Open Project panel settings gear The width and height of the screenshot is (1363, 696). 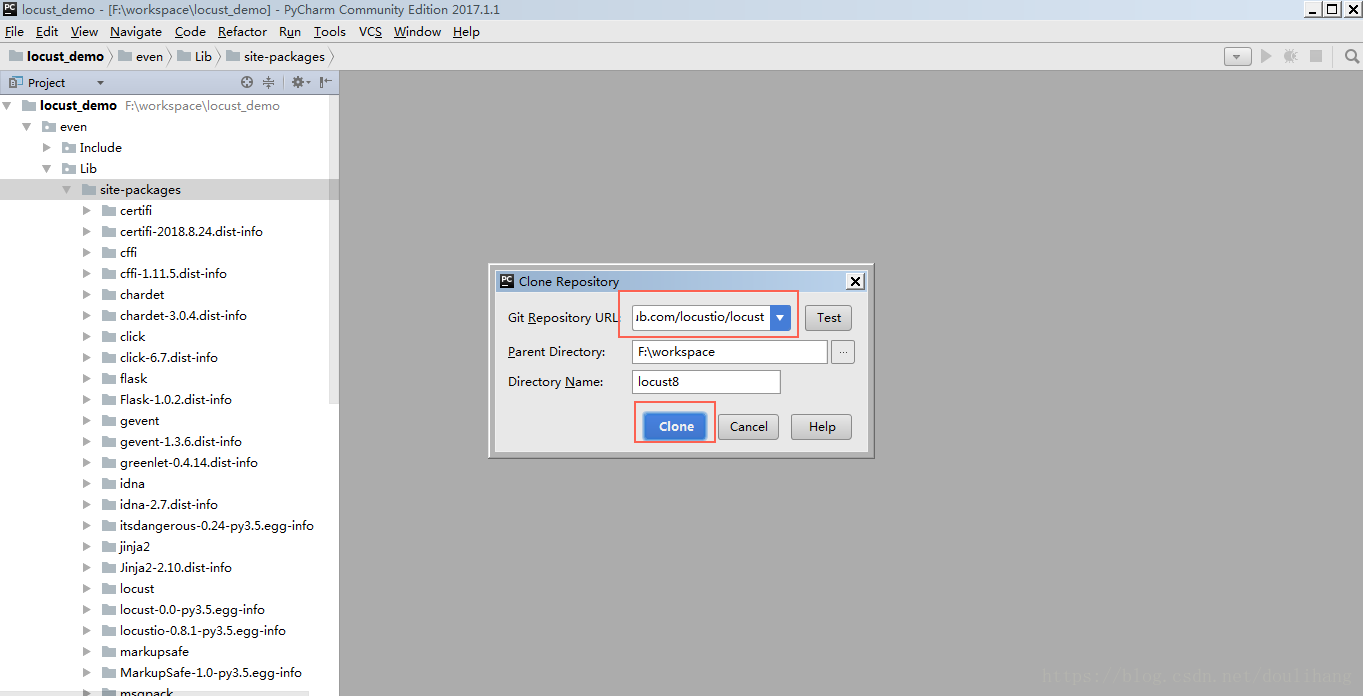coord(300,83)
